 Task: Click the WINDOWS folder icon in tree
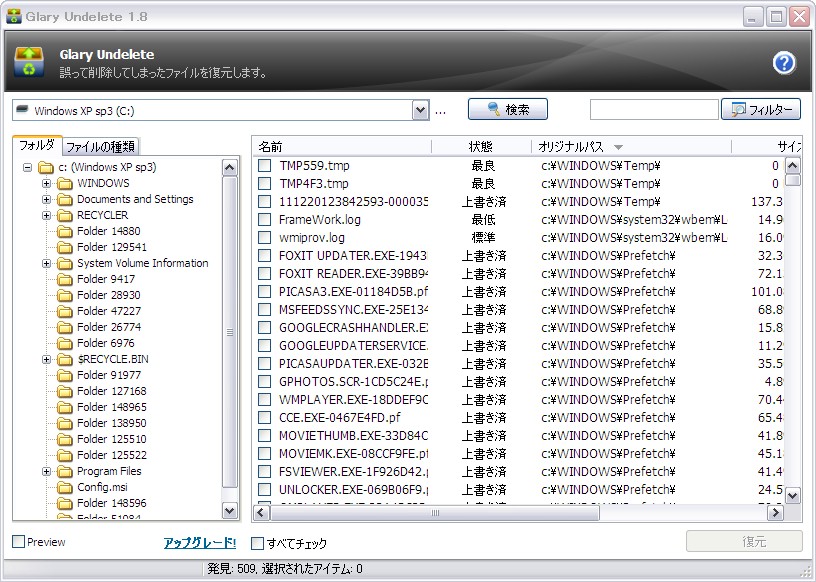tap(65, 183)
